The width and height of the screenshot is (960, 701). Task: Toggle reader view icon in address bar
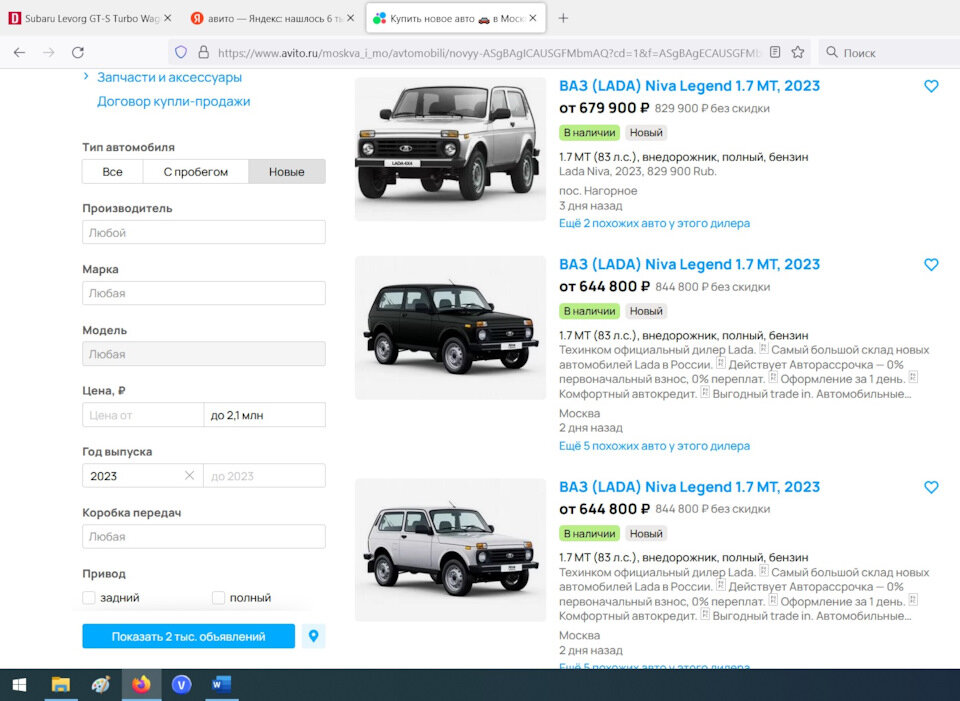[x=774, y=53]
